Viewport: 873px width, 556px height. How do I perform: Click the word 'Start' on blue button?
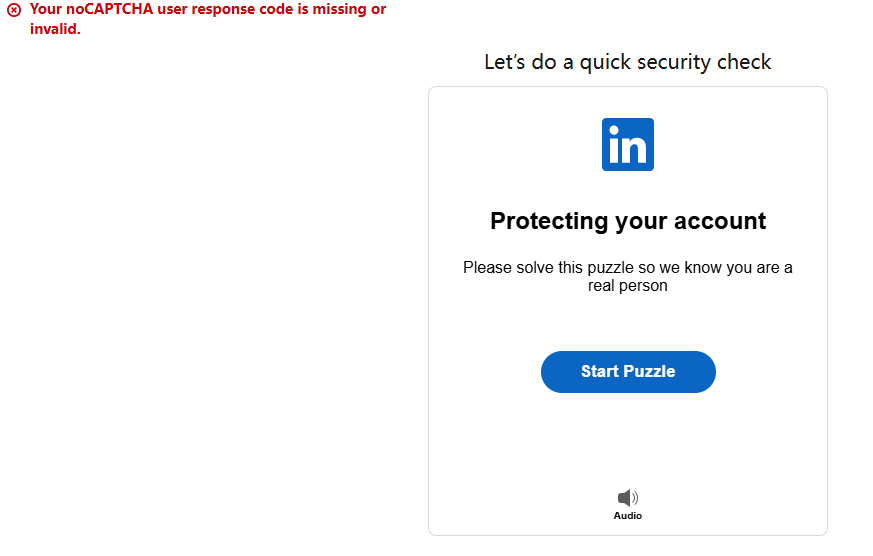pyautogui.click(x=600, y=371)
